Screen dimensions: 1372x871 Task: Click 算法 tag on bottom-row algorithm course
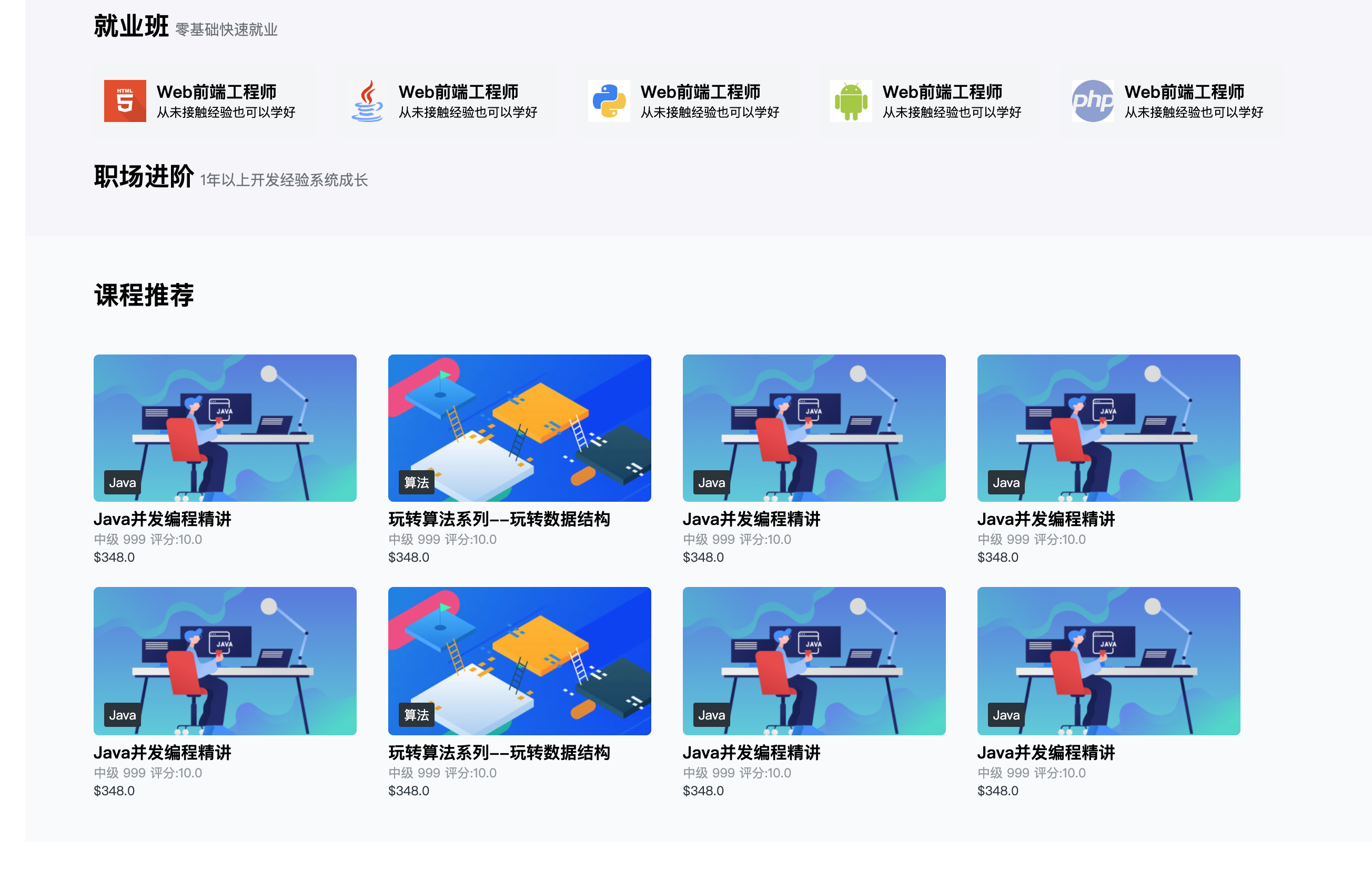coord(417,715)
